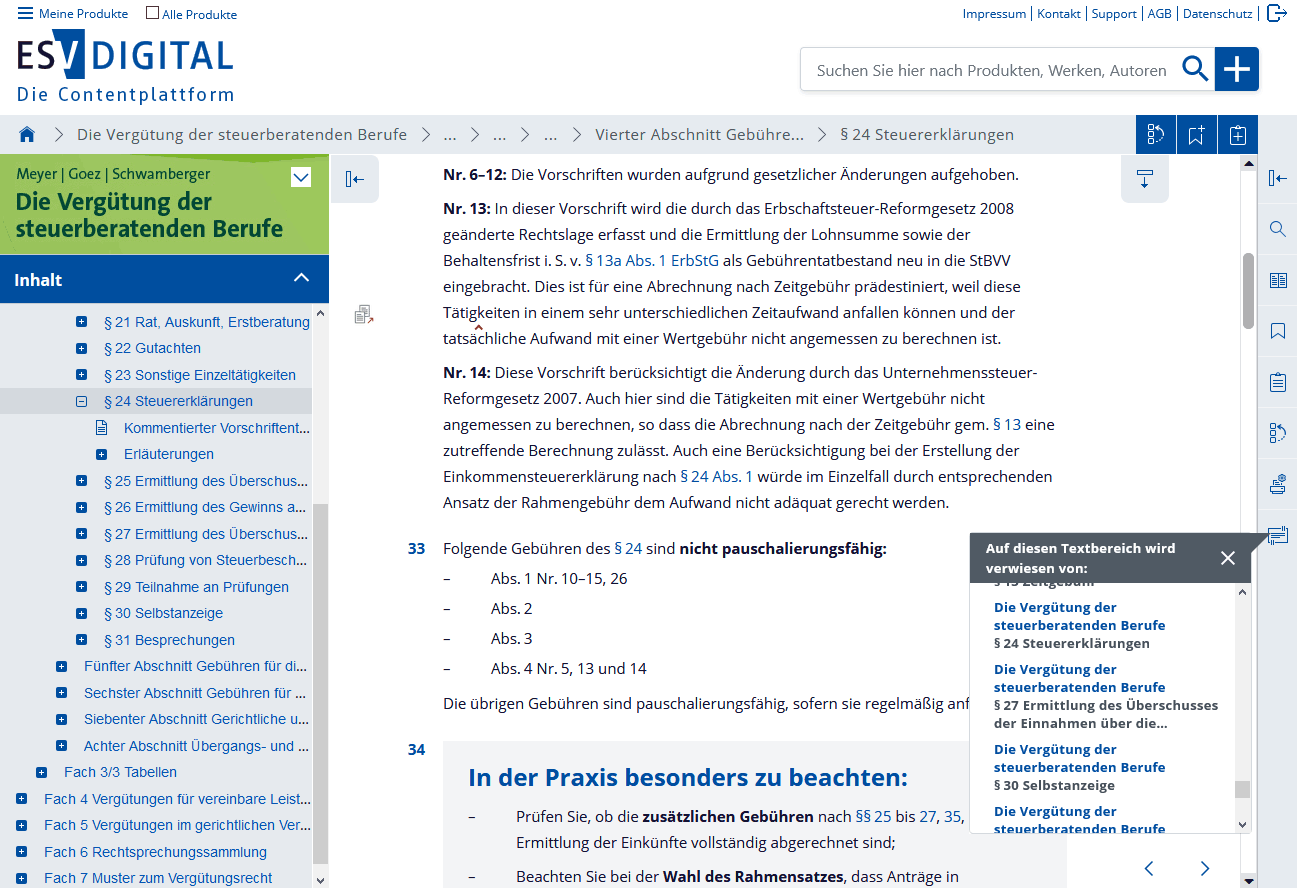
Task: Follow the §§ 25 link in practice box
Action: pyautogui.click(x=872, y=817)
